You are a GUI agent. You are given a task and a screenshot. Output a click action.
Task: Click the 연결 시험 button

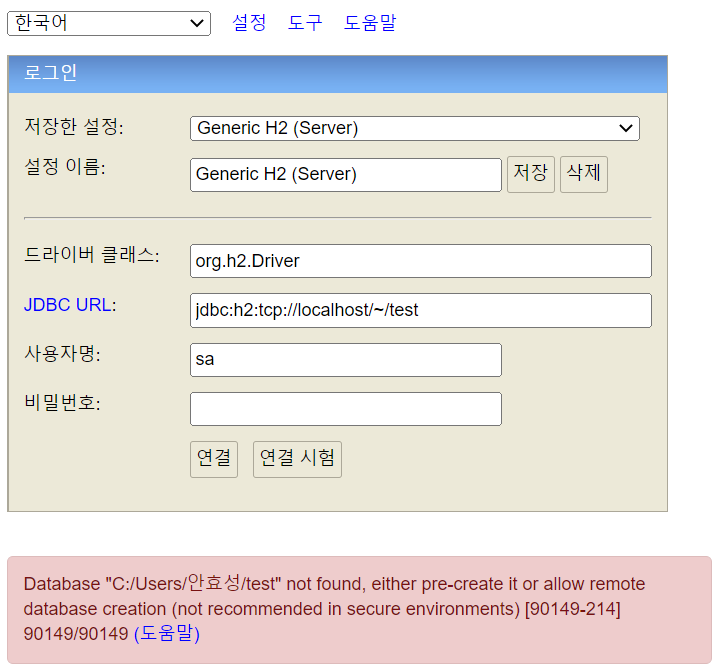tap(297, 459)
